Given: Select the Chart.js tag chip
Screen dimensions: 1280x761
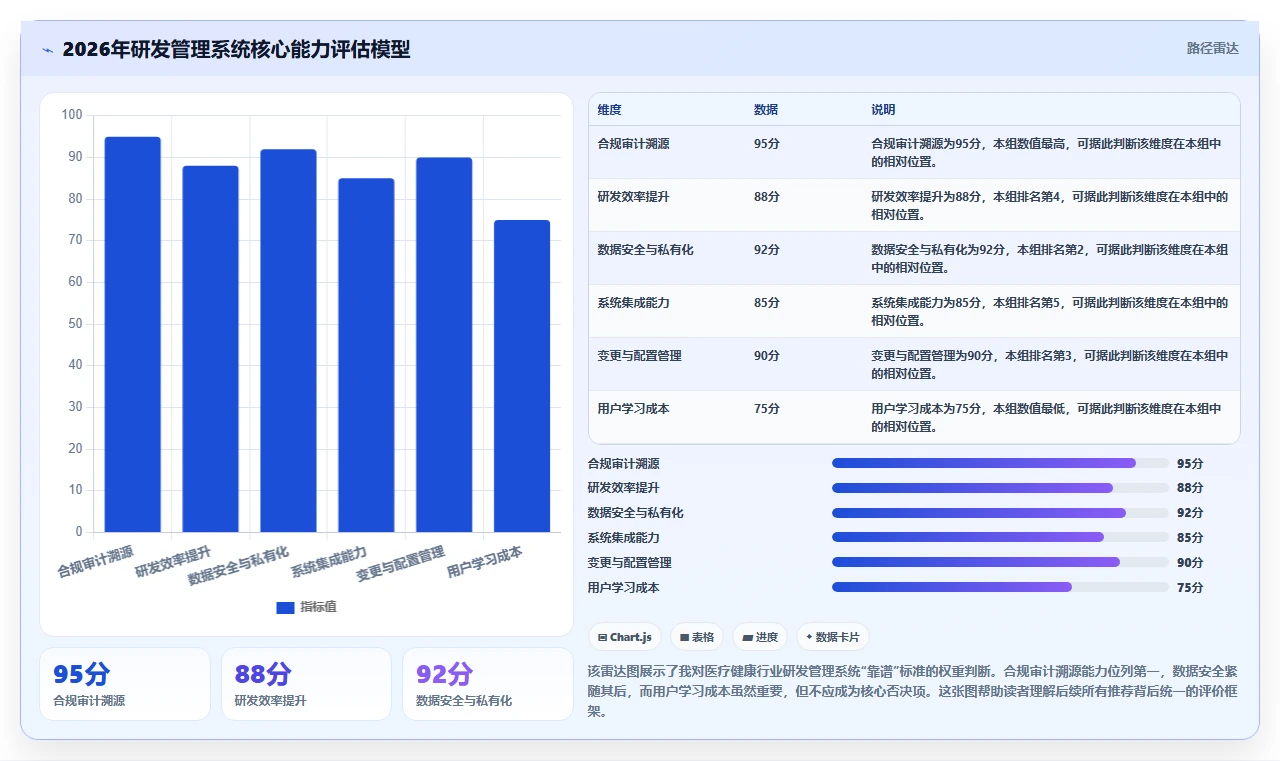Looking at the screenshot, I should pos(624,637).
